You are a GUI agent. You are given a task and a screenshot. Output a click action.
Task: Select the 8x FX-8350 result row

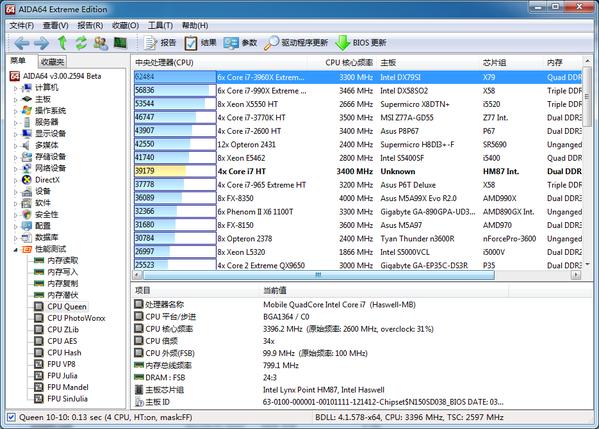click(x=358, y=198)
